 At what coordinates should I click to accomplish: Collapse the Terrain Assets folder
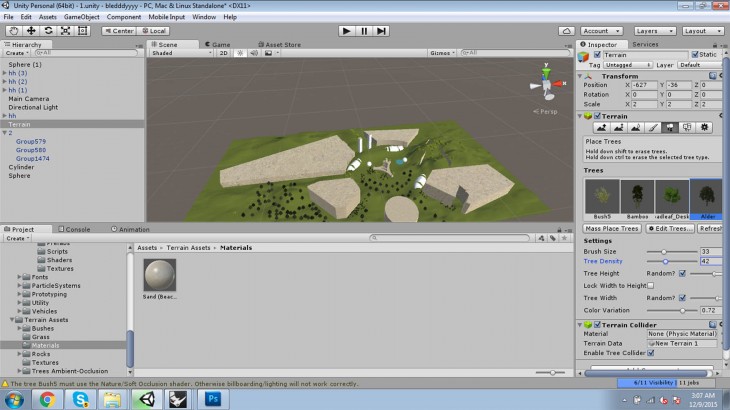pos(13,319)
